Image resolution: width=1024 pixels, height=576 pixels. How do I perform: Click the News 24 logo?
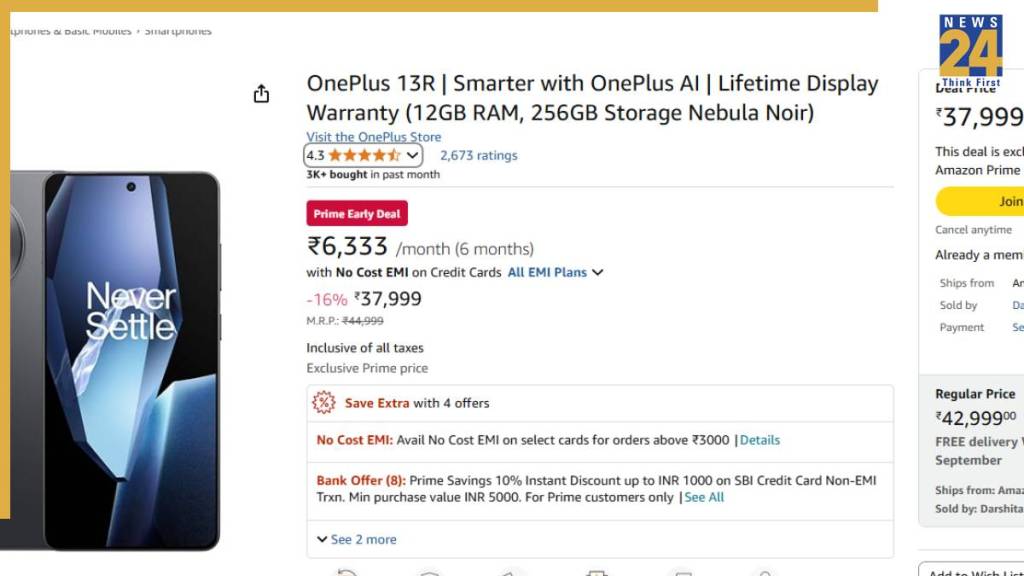(x=970, y=50)
